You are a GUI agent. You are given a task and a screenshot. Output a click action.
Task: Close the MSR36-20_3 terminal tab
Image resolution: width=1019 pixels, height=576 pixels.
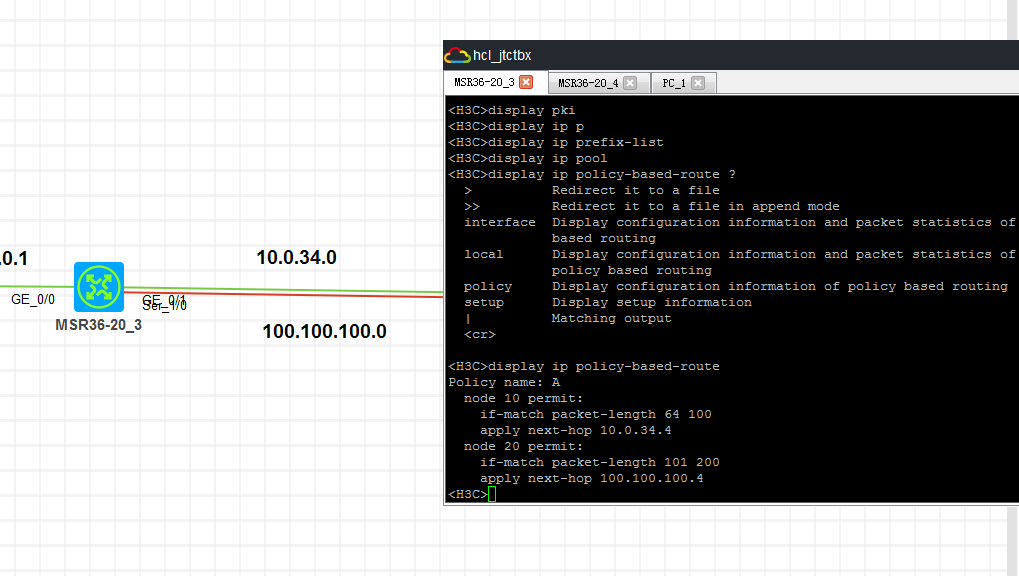point(526,82)
